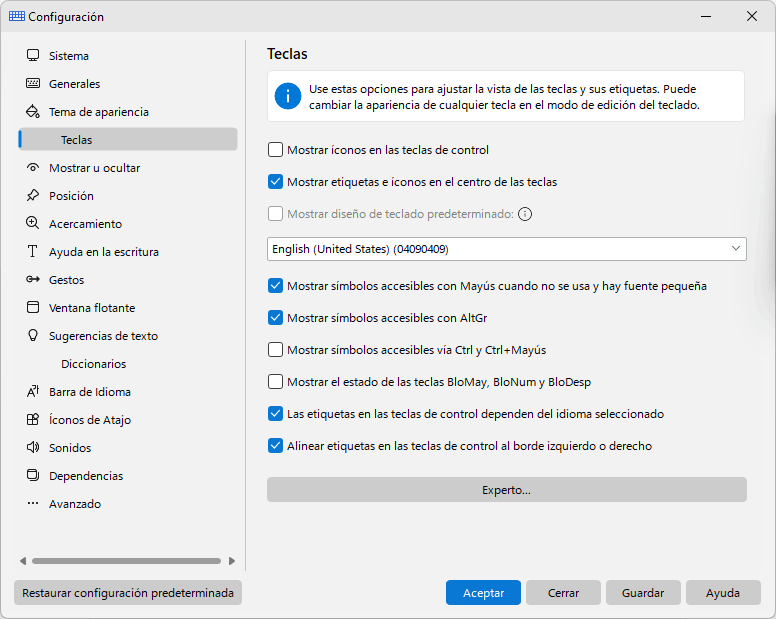Click the blue information icon in the banner

(x=288, y=96)
